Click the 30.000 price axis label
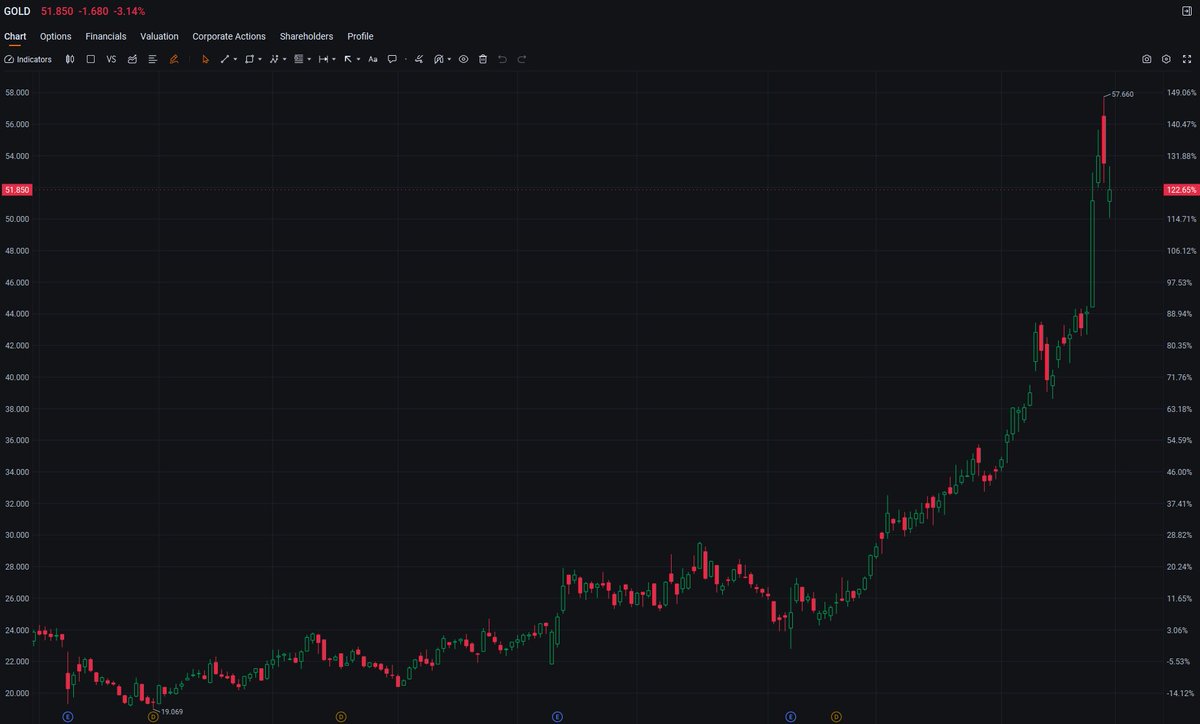 tap(17, 535)
